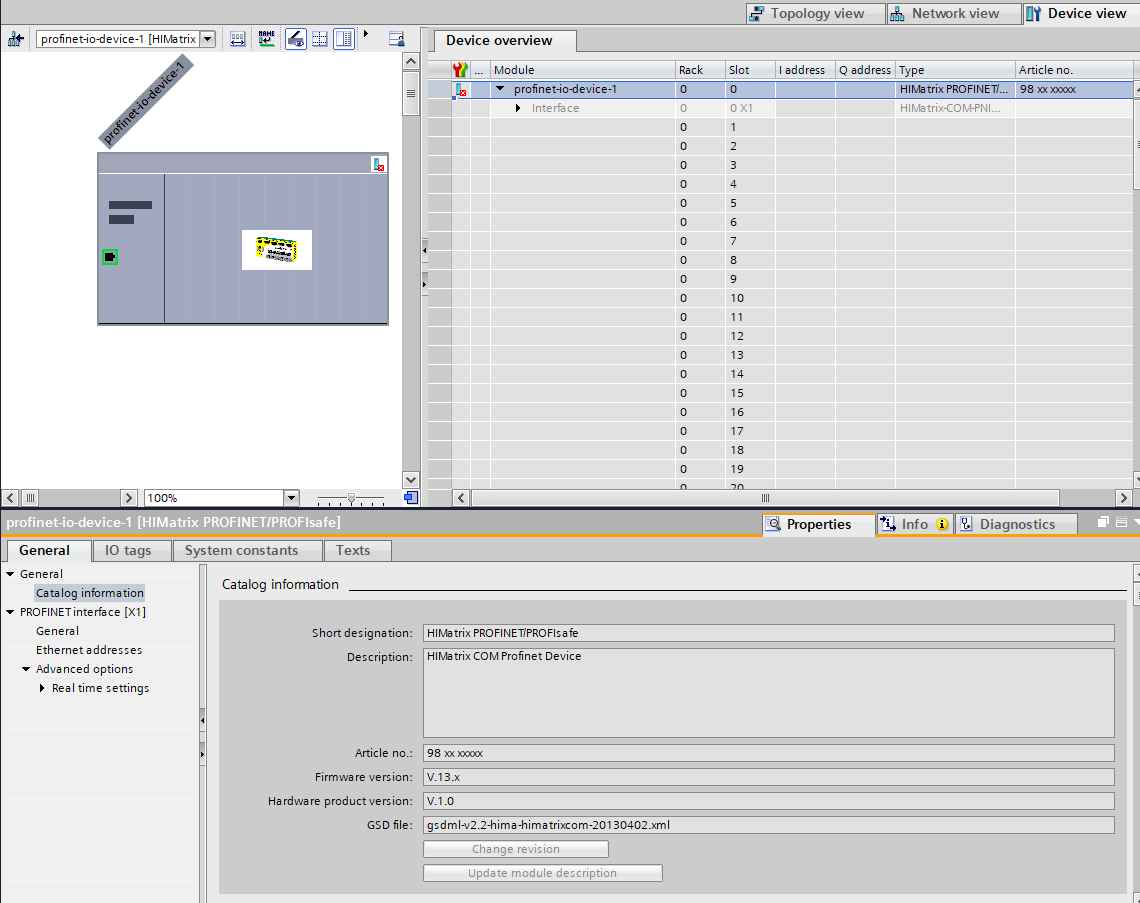Toggle the device overview column view button
The width and height of the screenshot is (1140, 903).
(x=344, y=39)
